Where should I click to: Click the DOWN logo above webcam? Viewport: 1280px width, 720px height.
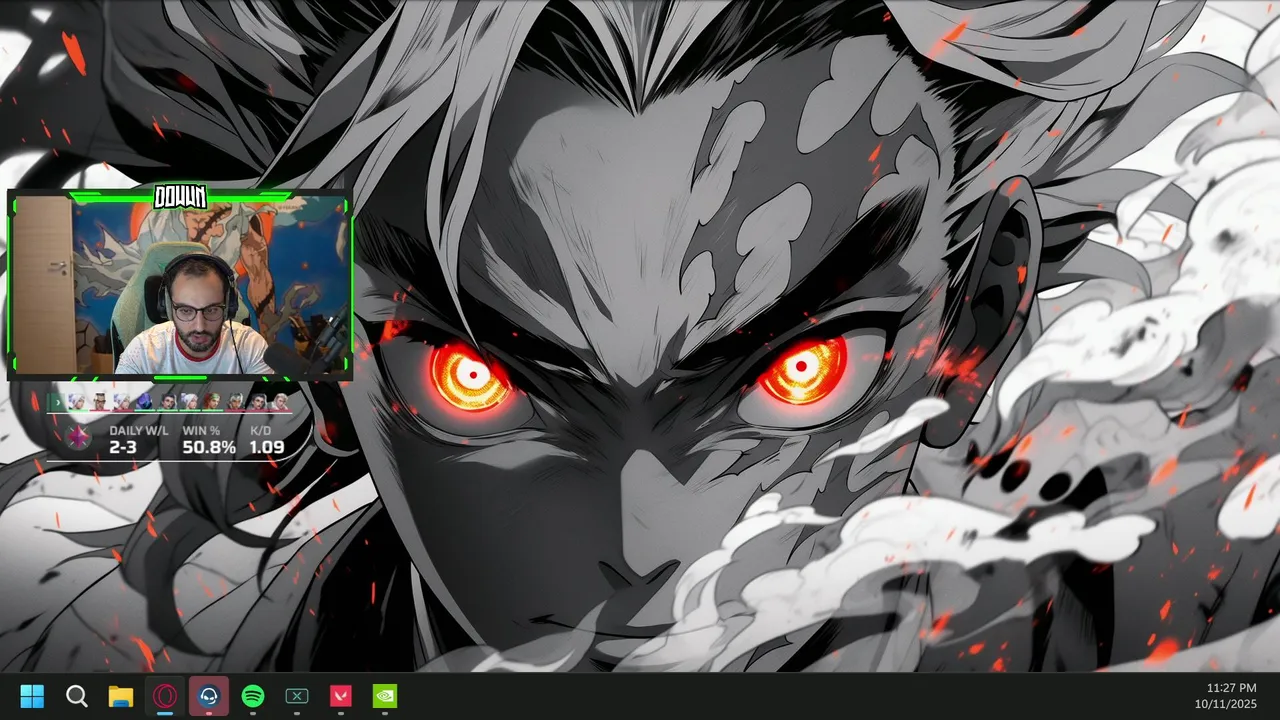coord(180,196)
